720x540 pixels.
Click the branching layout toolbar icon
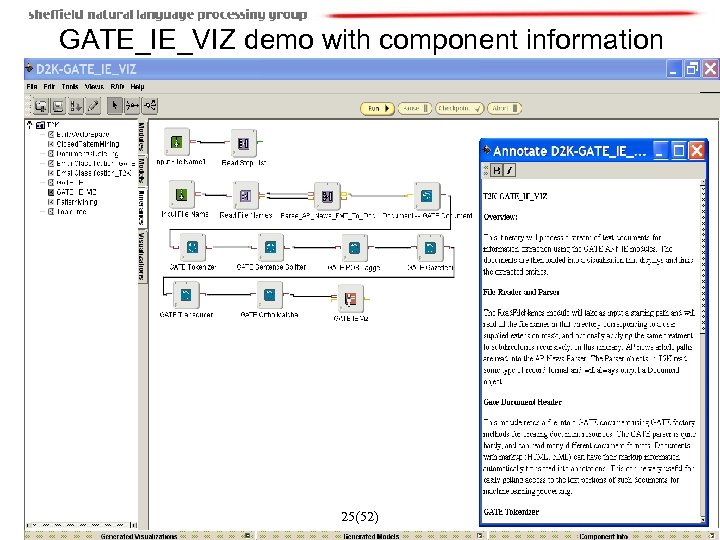pyautogui.click(x=150, y=106)
